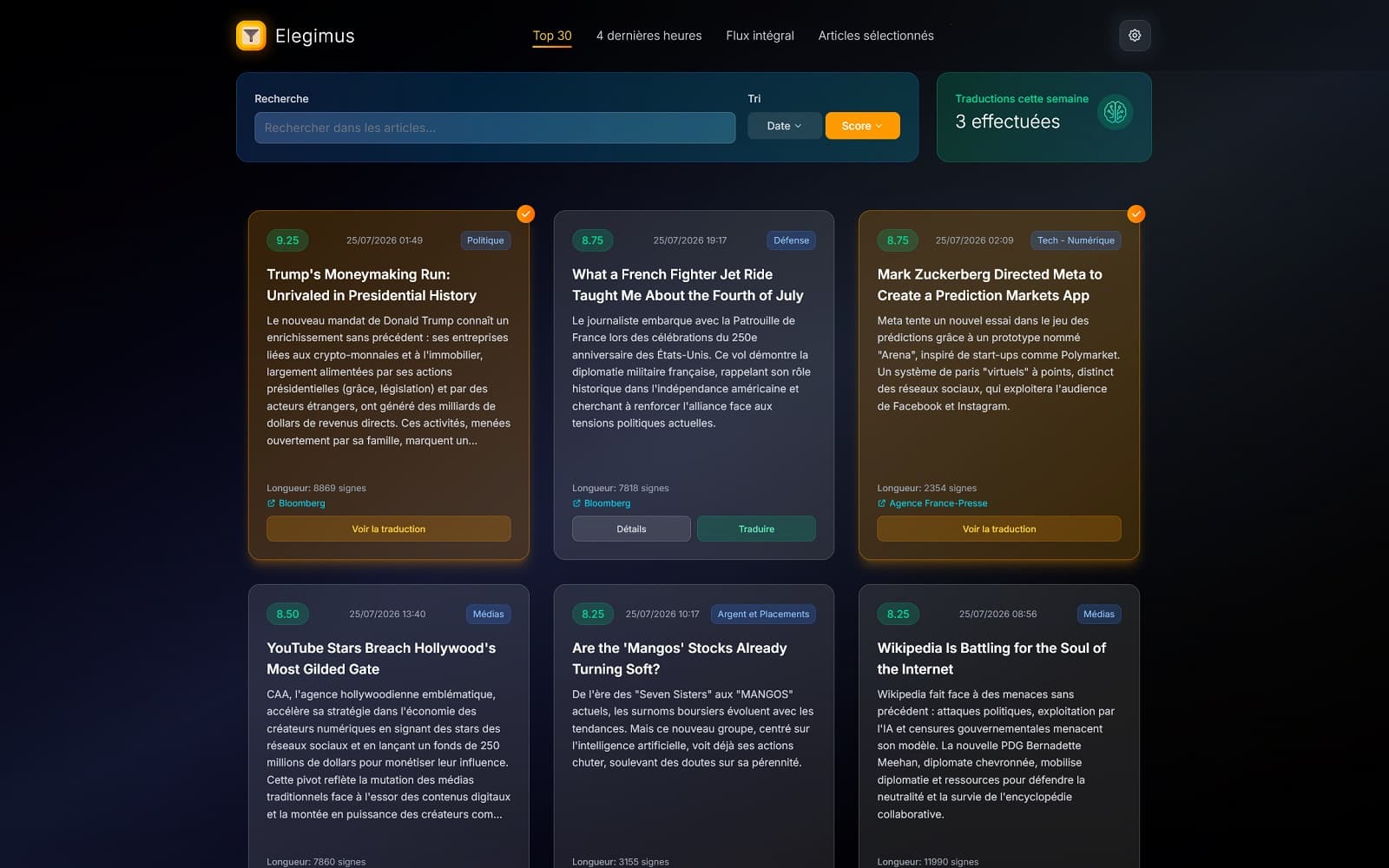Select the Tech - Numérique category tag
The image size is (1389, 868).
(1076, 240)
